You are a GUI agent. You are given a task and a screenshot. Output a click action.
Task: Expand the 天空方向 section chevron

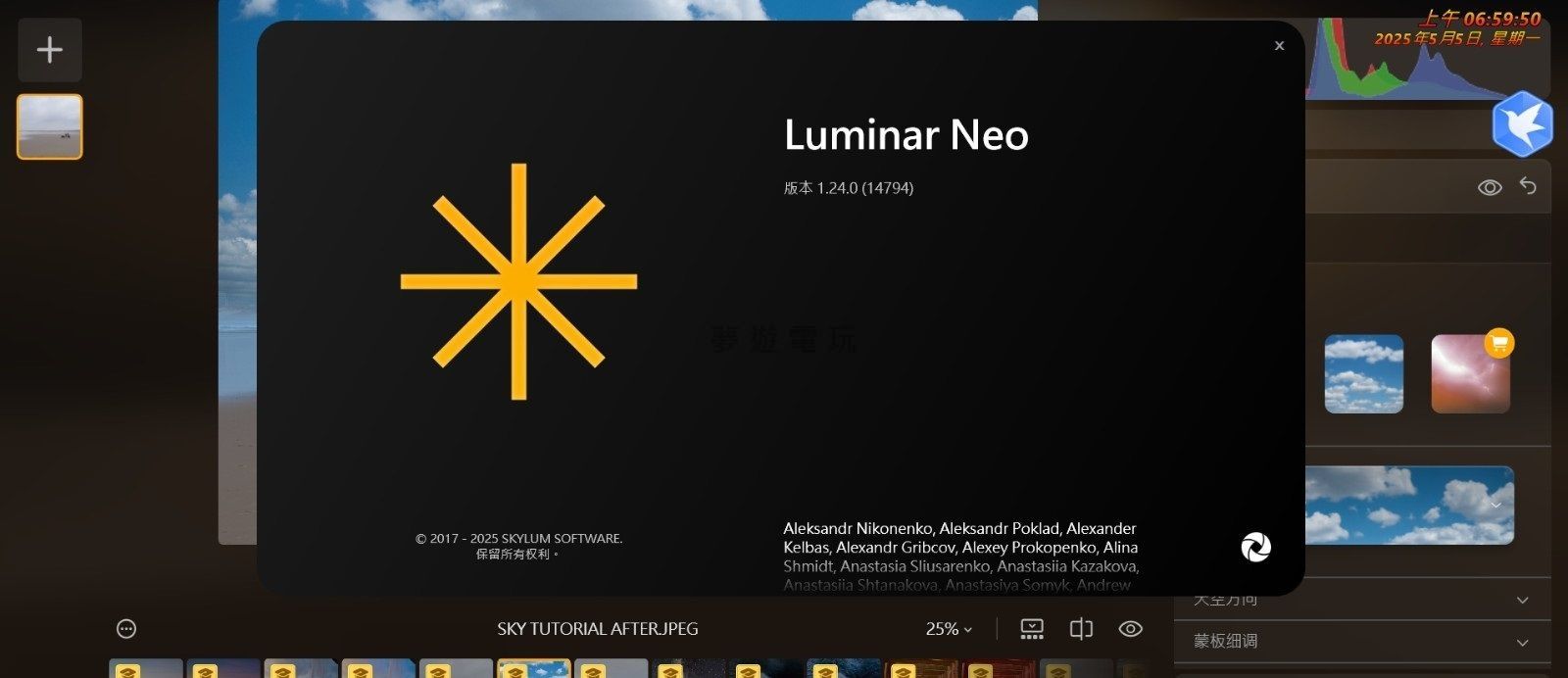(1522, 600)
